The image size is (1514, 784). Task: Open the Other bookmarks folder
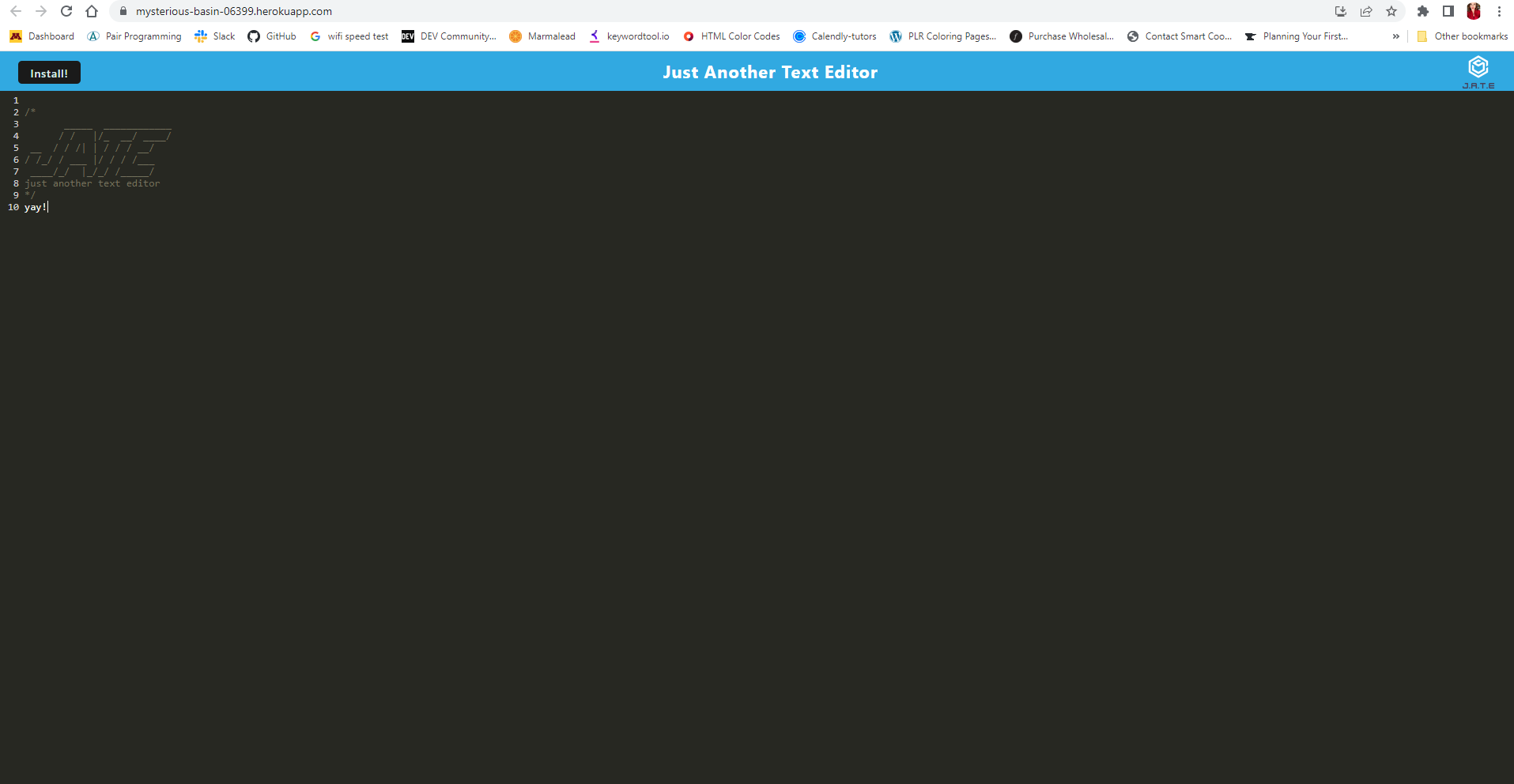coord(1462,36)
